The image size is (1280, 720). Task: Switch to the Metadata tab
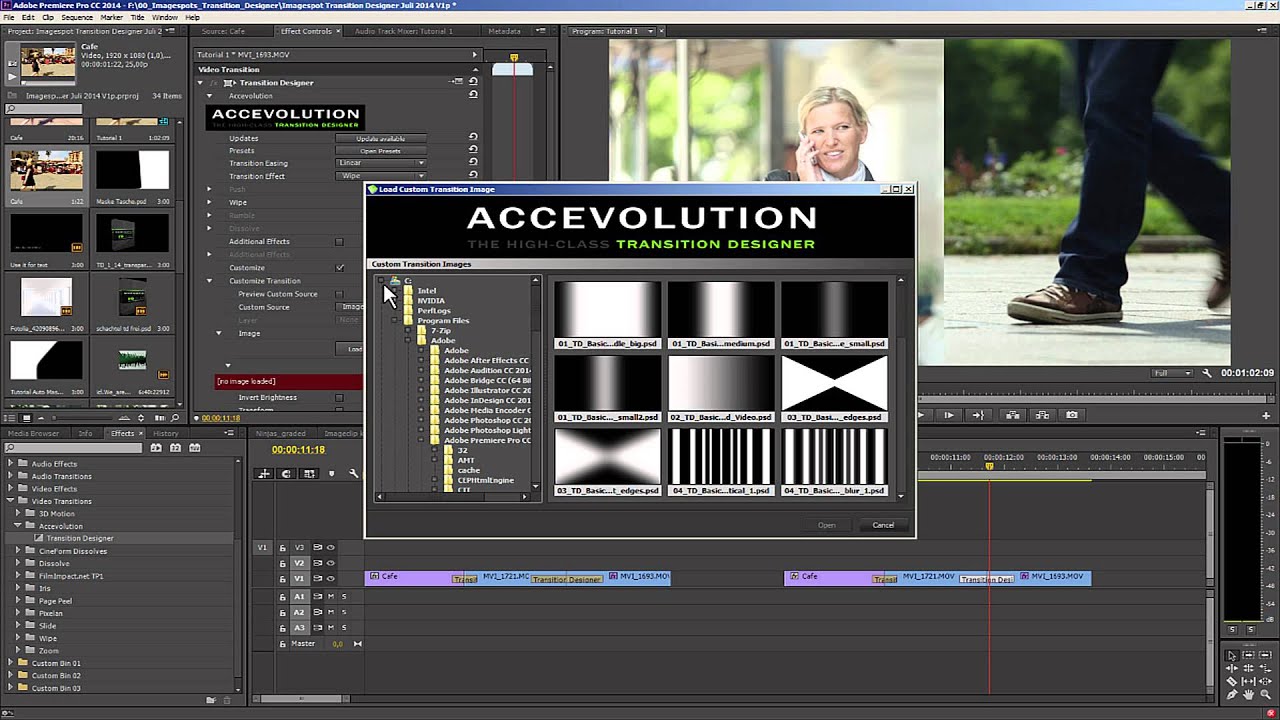tap(504, 31)
